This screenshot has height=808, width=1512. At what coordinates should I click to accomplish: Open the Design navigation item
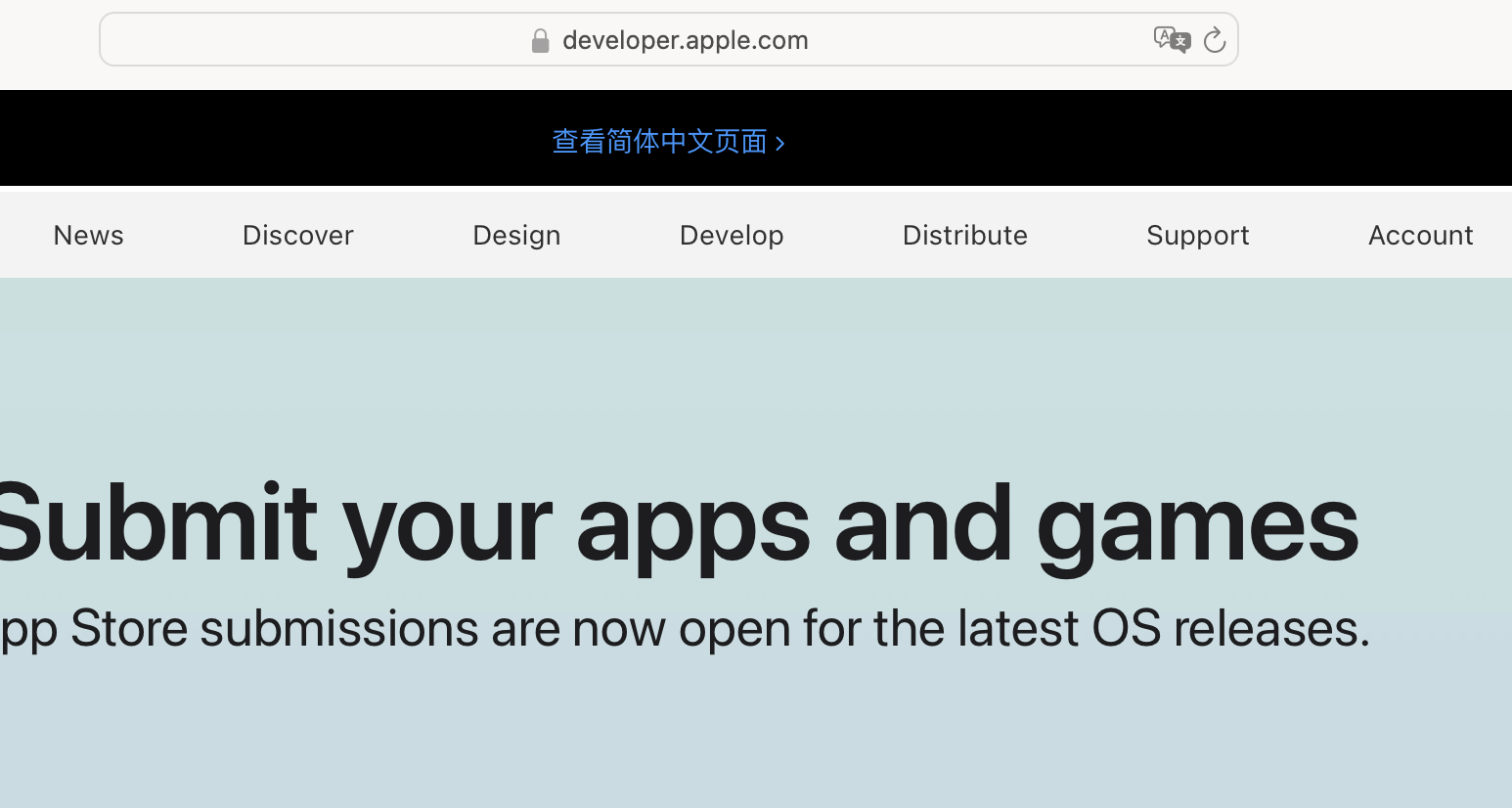tap(516, 236)
